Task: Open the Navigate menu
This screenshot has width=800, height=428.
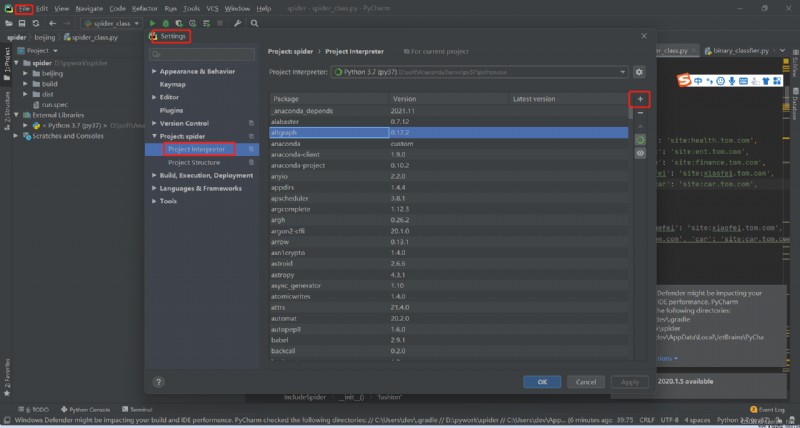Action: [x=89, y=9]
